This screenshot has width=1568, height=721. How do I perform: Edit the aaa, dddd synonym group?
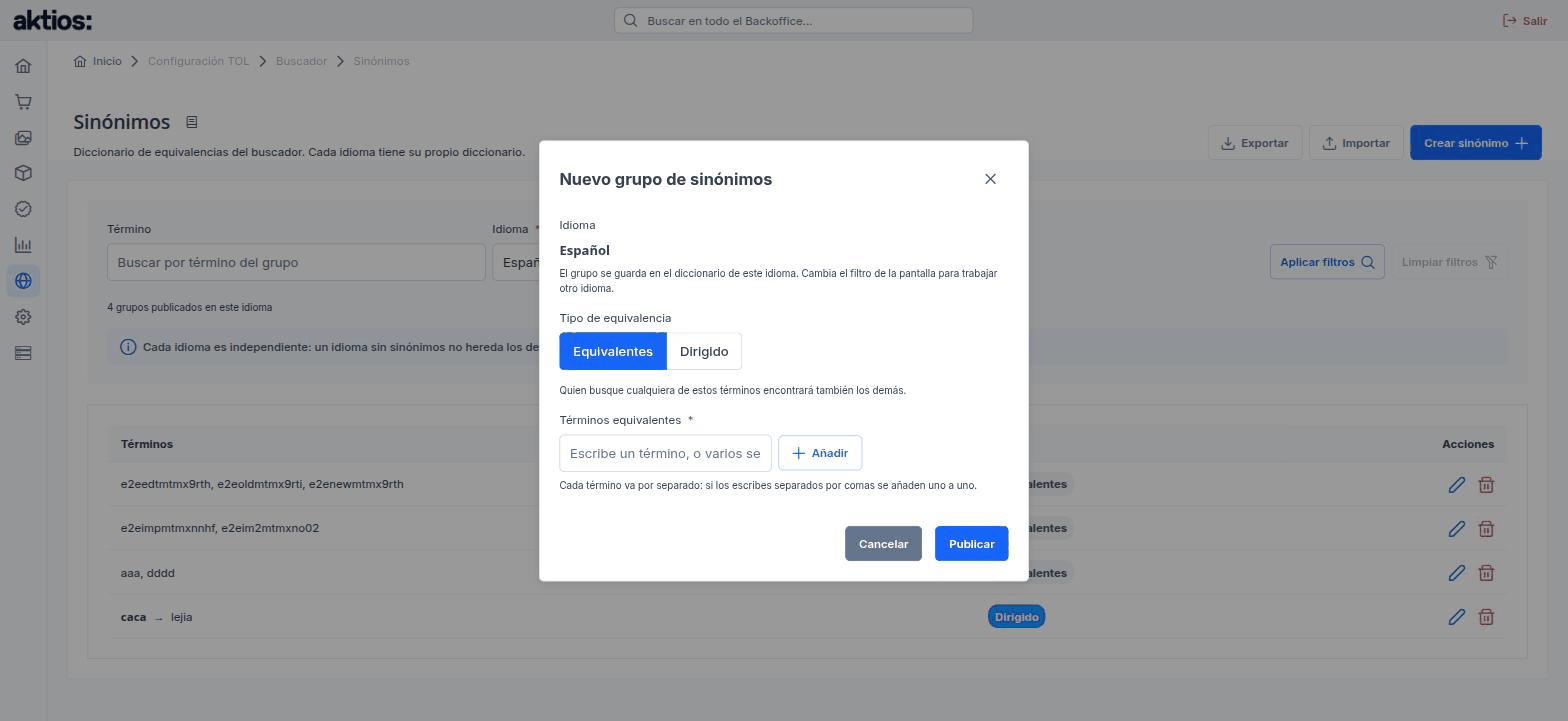tap(1456, 573)
